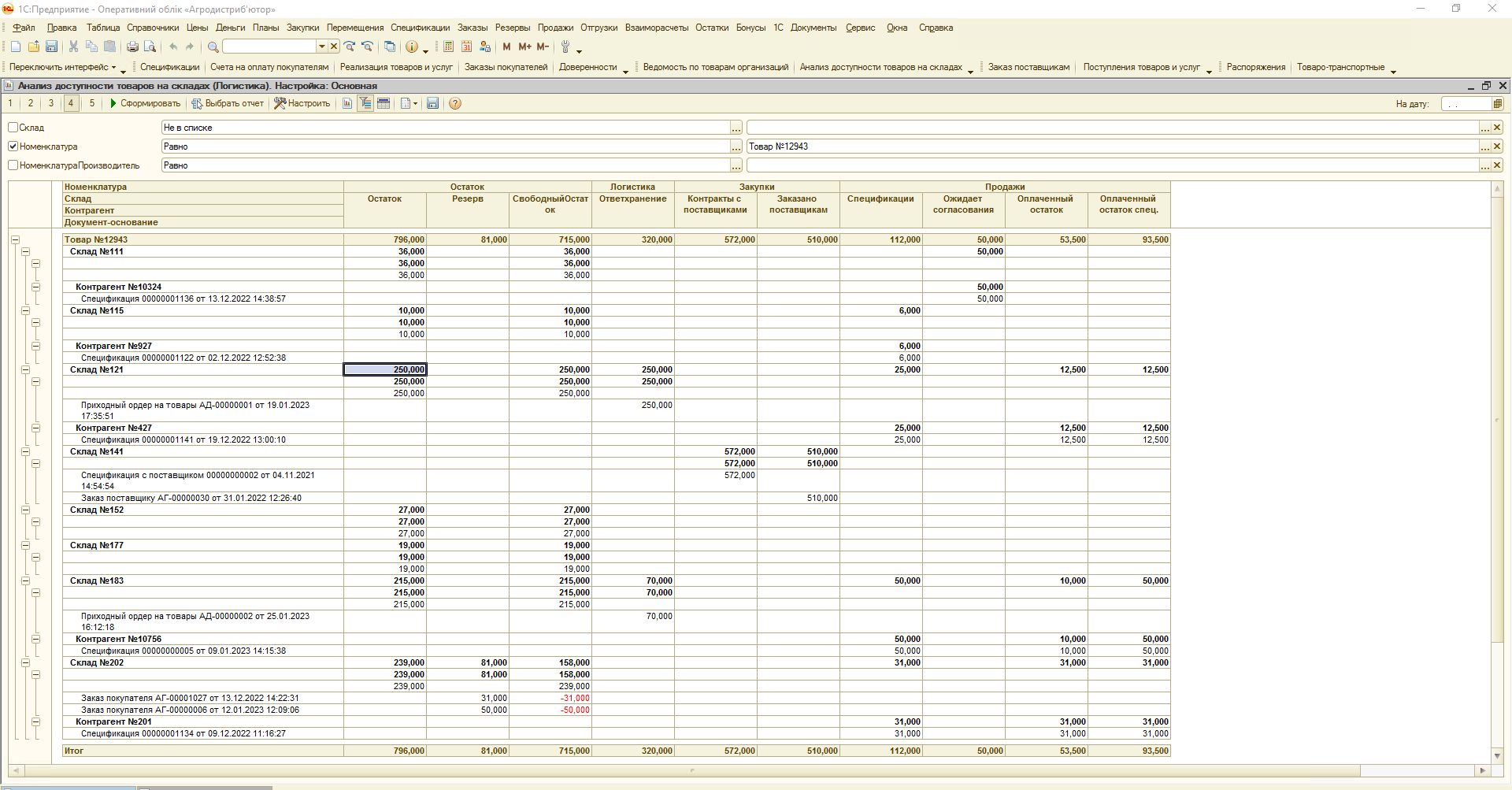This screenshot has width=1512, height=790.
Task: Collapse the Товар №12943 top-level group
Action: pos(15,240)
